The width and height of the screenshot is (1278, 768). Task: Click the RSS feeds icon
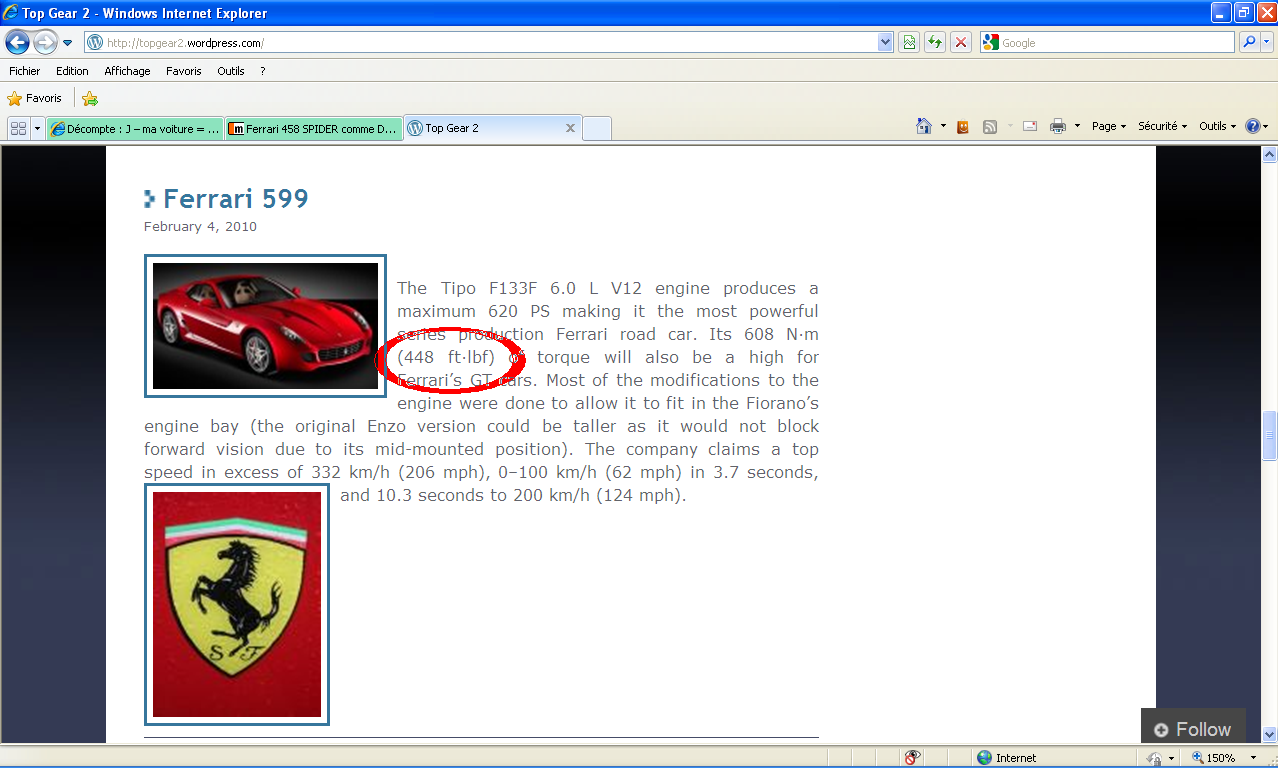990,127
